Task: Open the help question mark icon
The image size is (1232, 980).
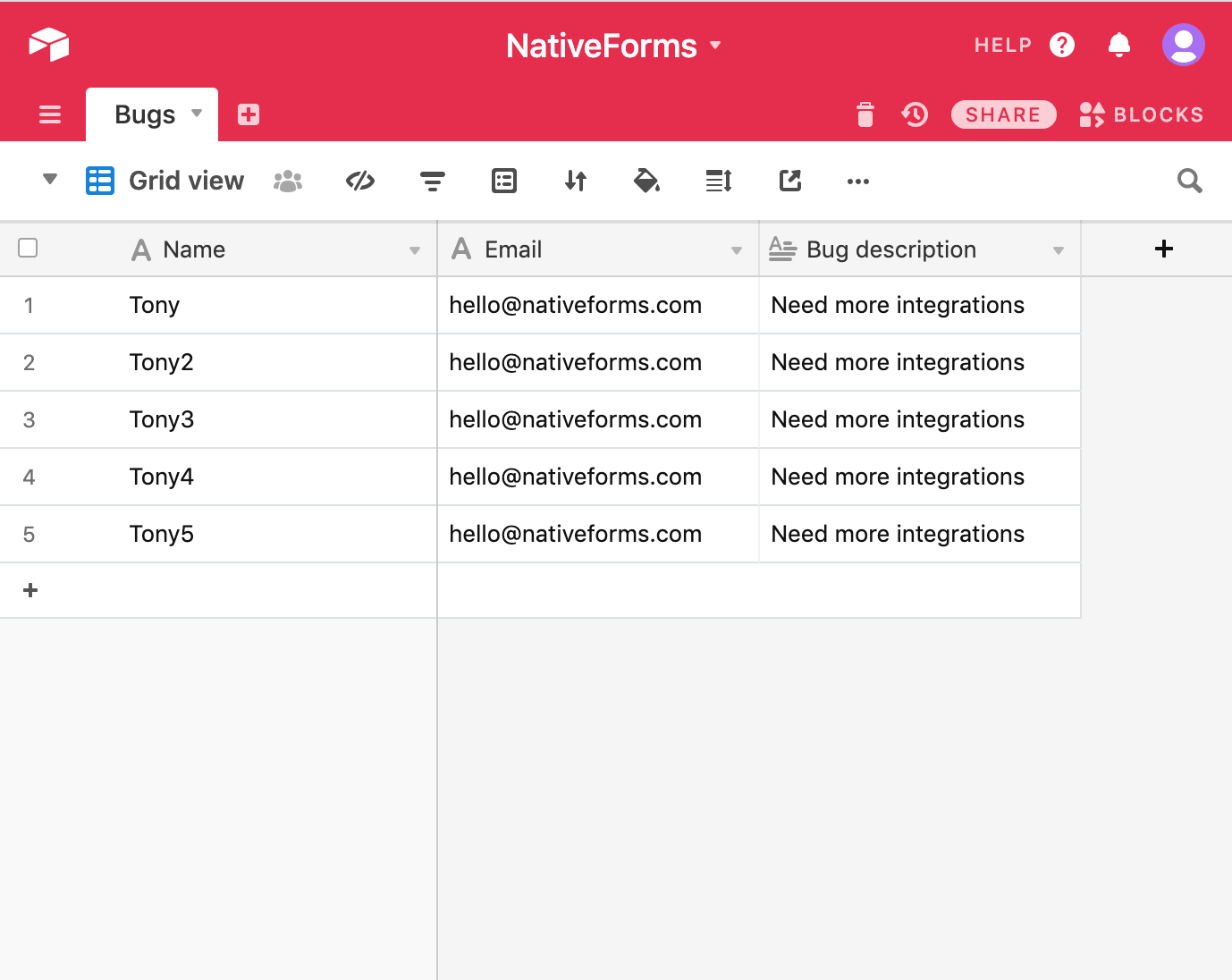Action: click(1062, 45)
